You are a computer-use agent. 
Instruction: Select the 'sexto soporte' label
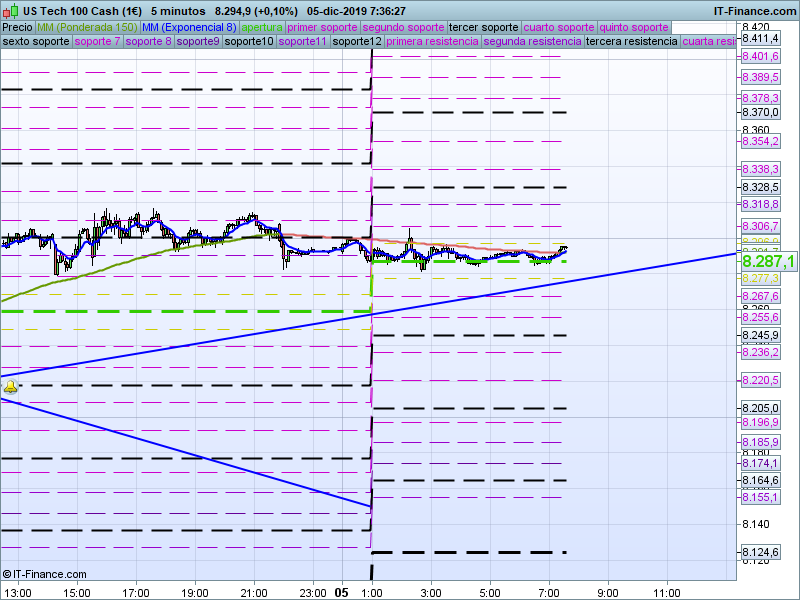[x=36, y=42]
